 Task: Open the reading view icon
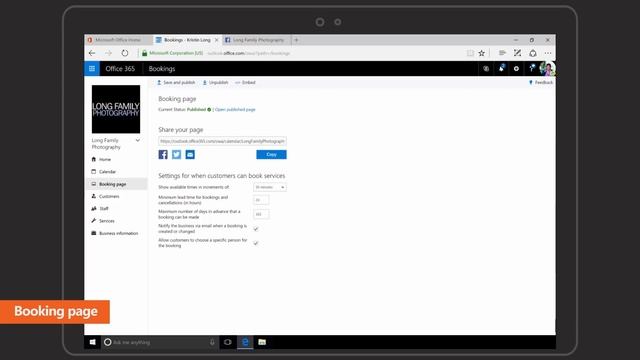pyautogui.click(x=470, y=53)
